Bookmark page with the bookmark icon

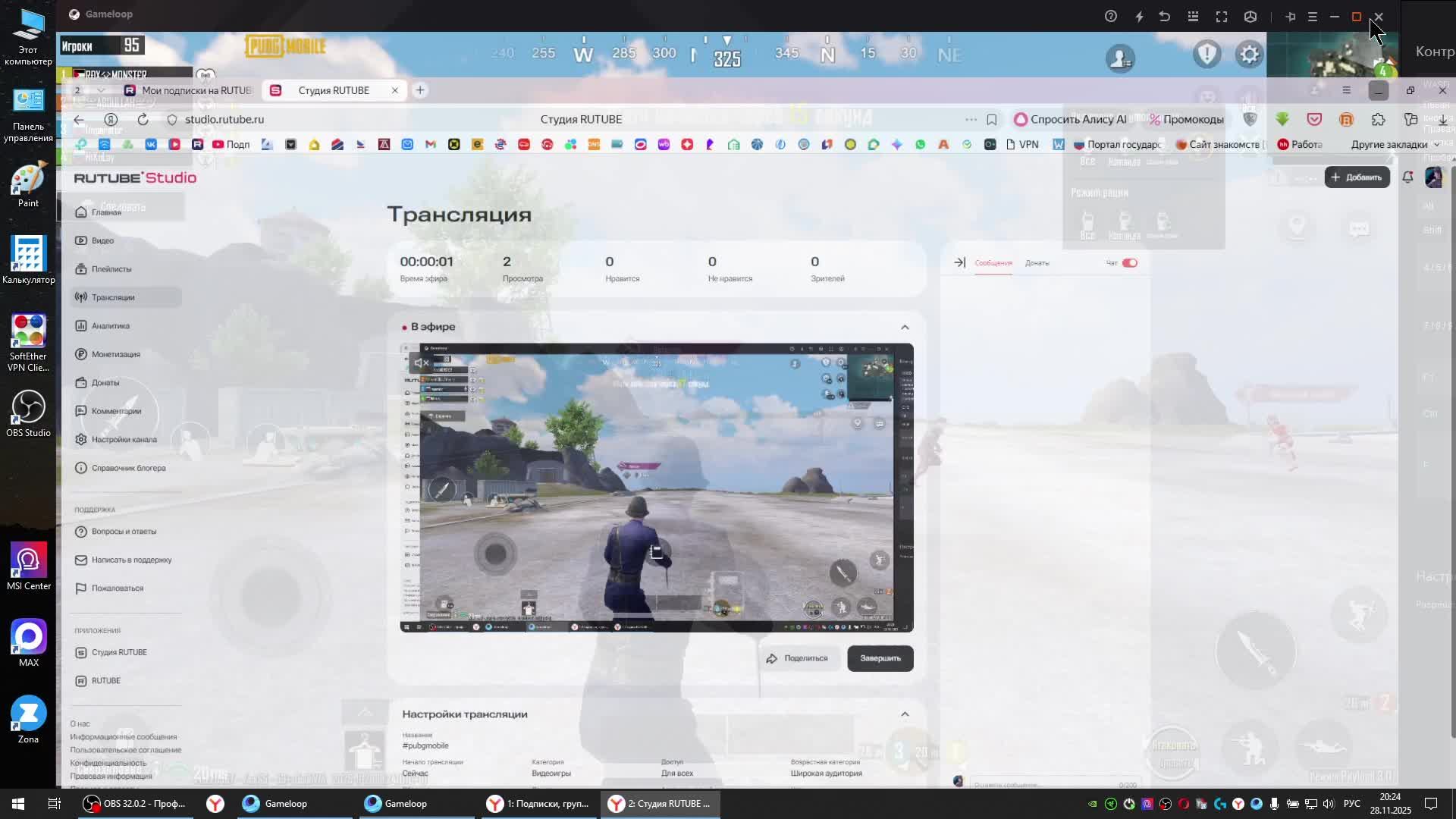pos(991,119)
